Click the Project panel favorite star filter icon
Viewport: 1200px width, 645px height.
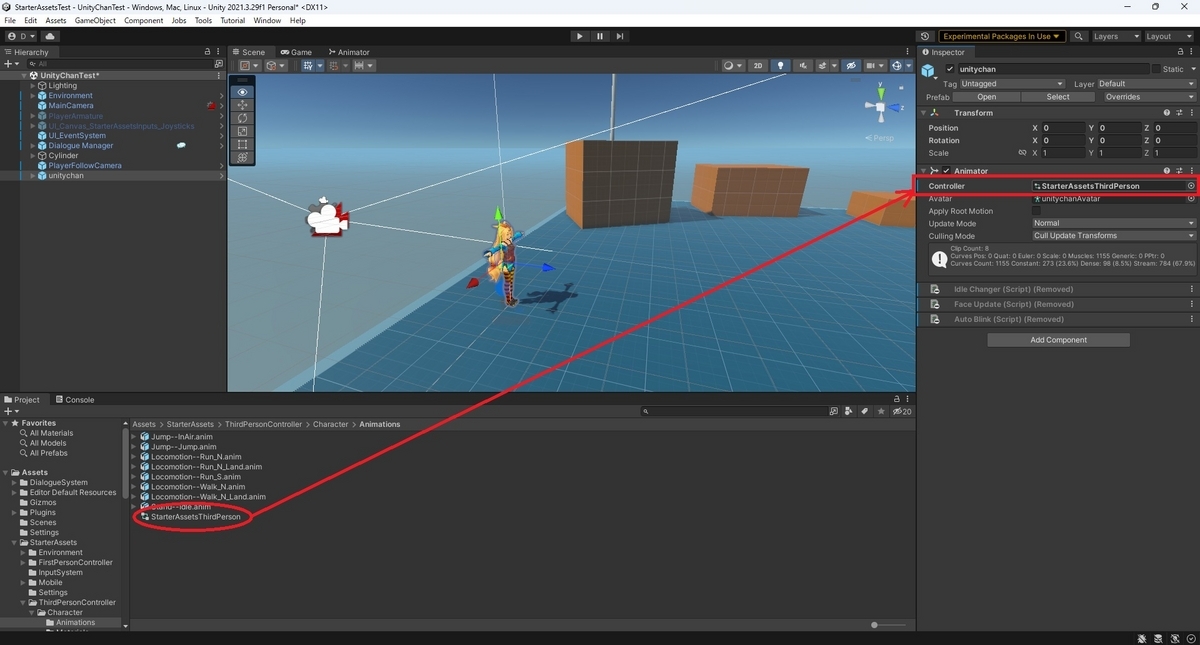click(880, 411)
